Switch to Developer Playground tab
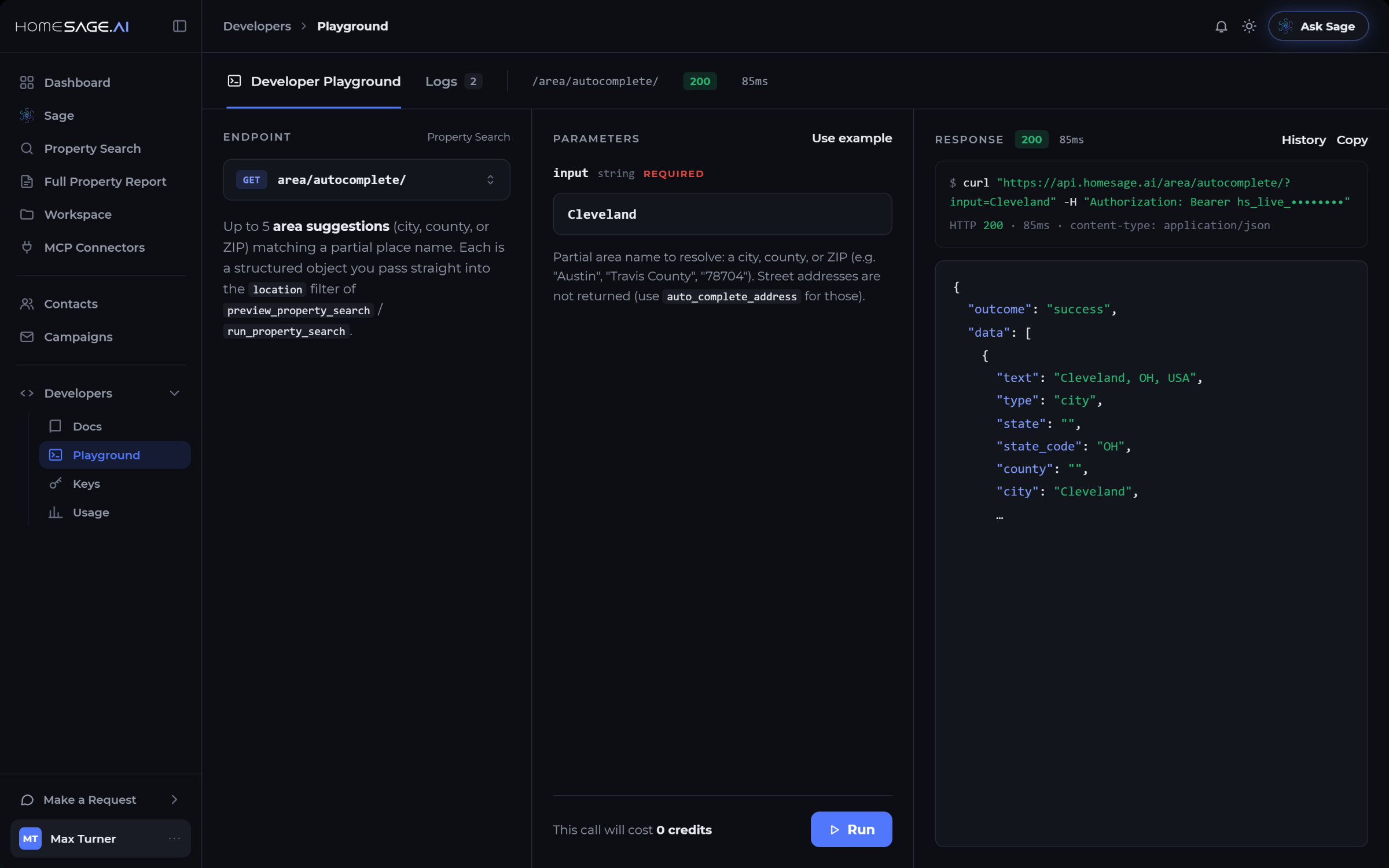This screenshot has height=868, width=1389. point(314,81)
